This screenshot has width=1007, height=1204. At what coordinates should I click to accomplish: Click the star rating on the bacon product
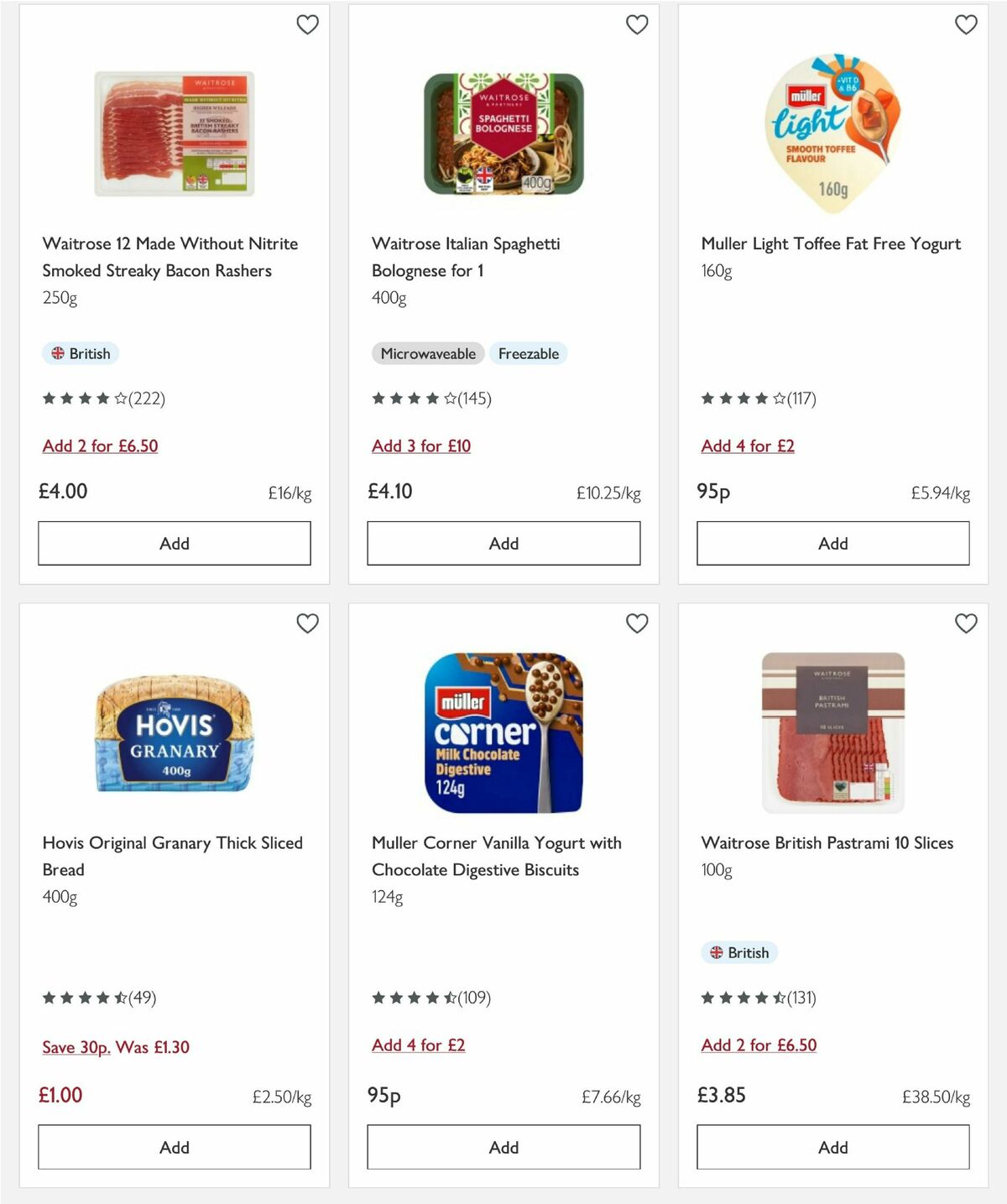pos(84,399)
